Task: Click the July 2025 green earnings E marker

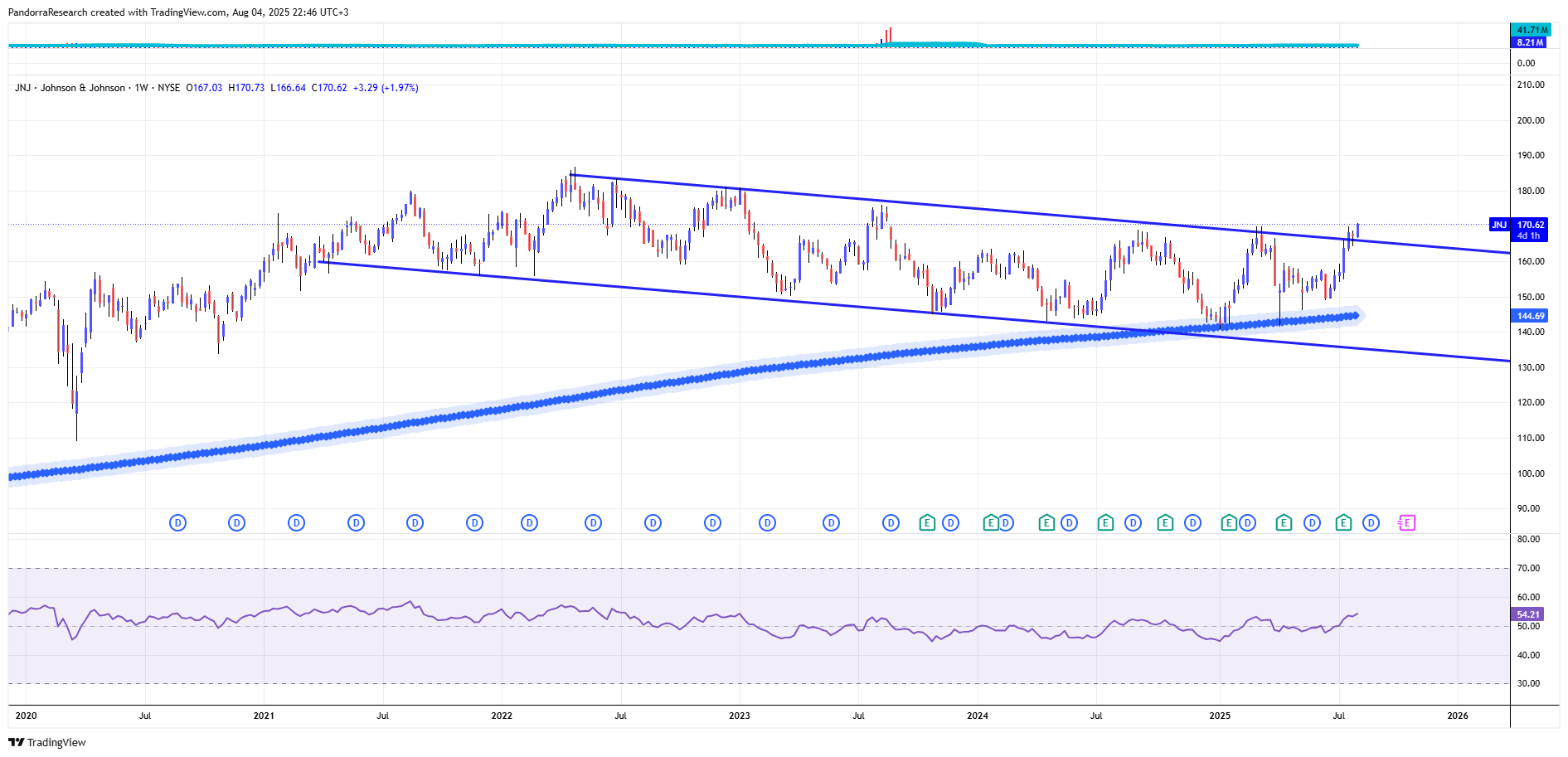Action: pyautogui.click(x=1343, y=523)
